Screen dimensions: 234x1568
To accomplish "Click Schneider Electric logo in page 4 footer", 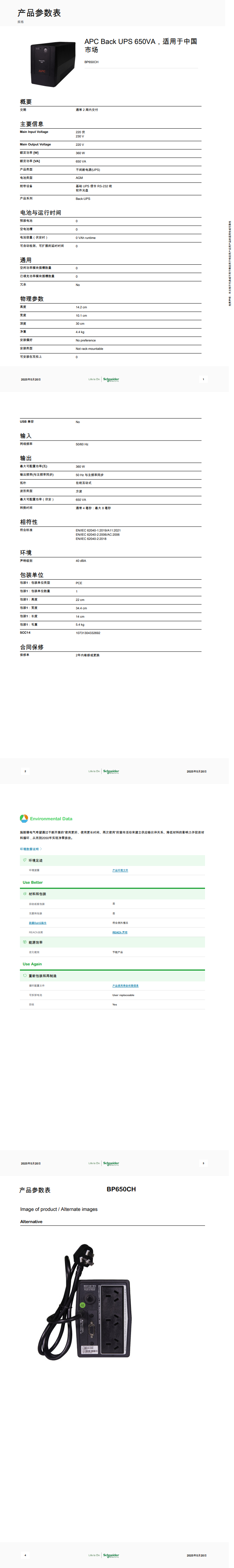I will [111, 1555].
